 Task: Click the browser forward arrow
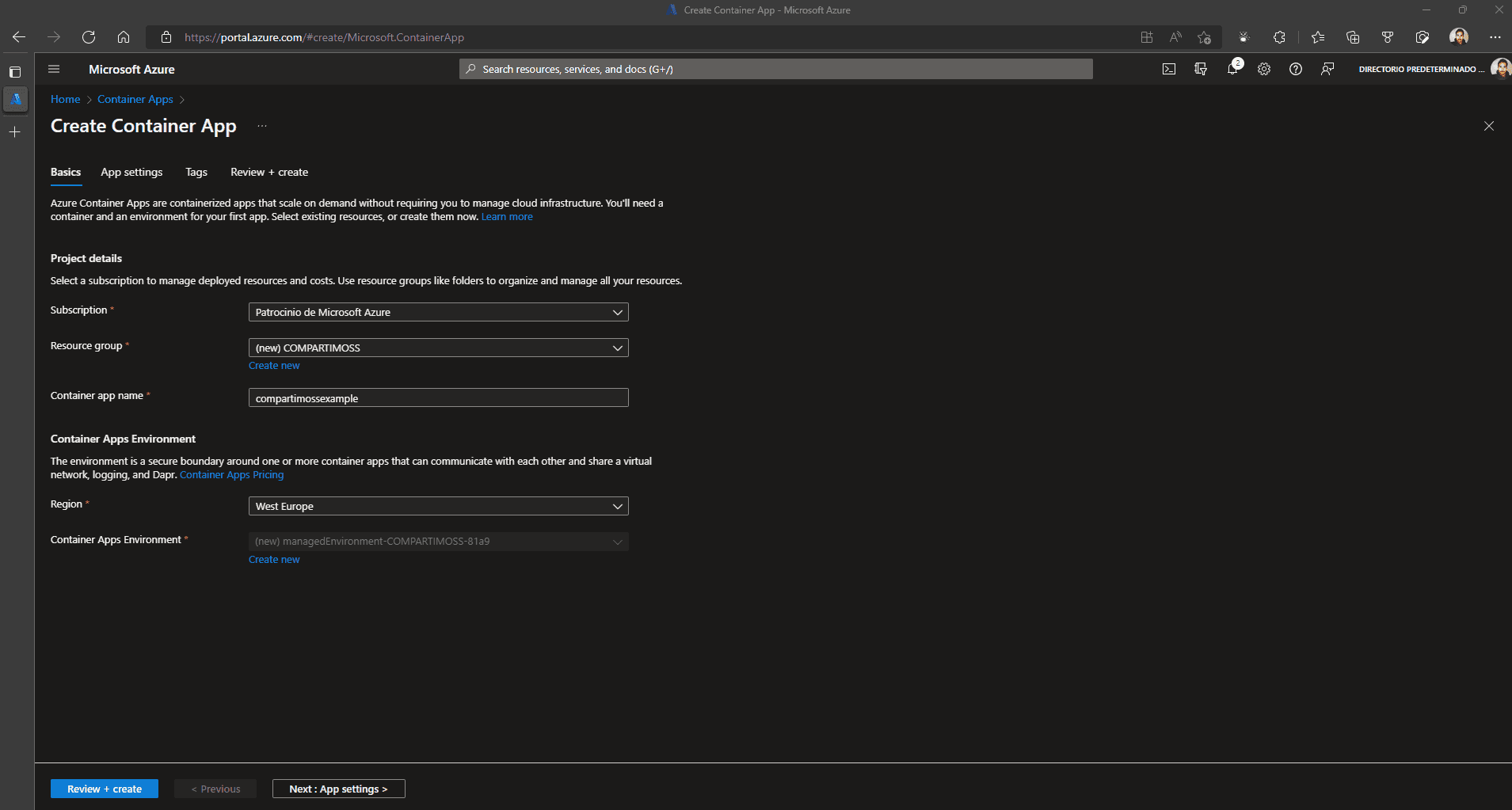[54, 37]
